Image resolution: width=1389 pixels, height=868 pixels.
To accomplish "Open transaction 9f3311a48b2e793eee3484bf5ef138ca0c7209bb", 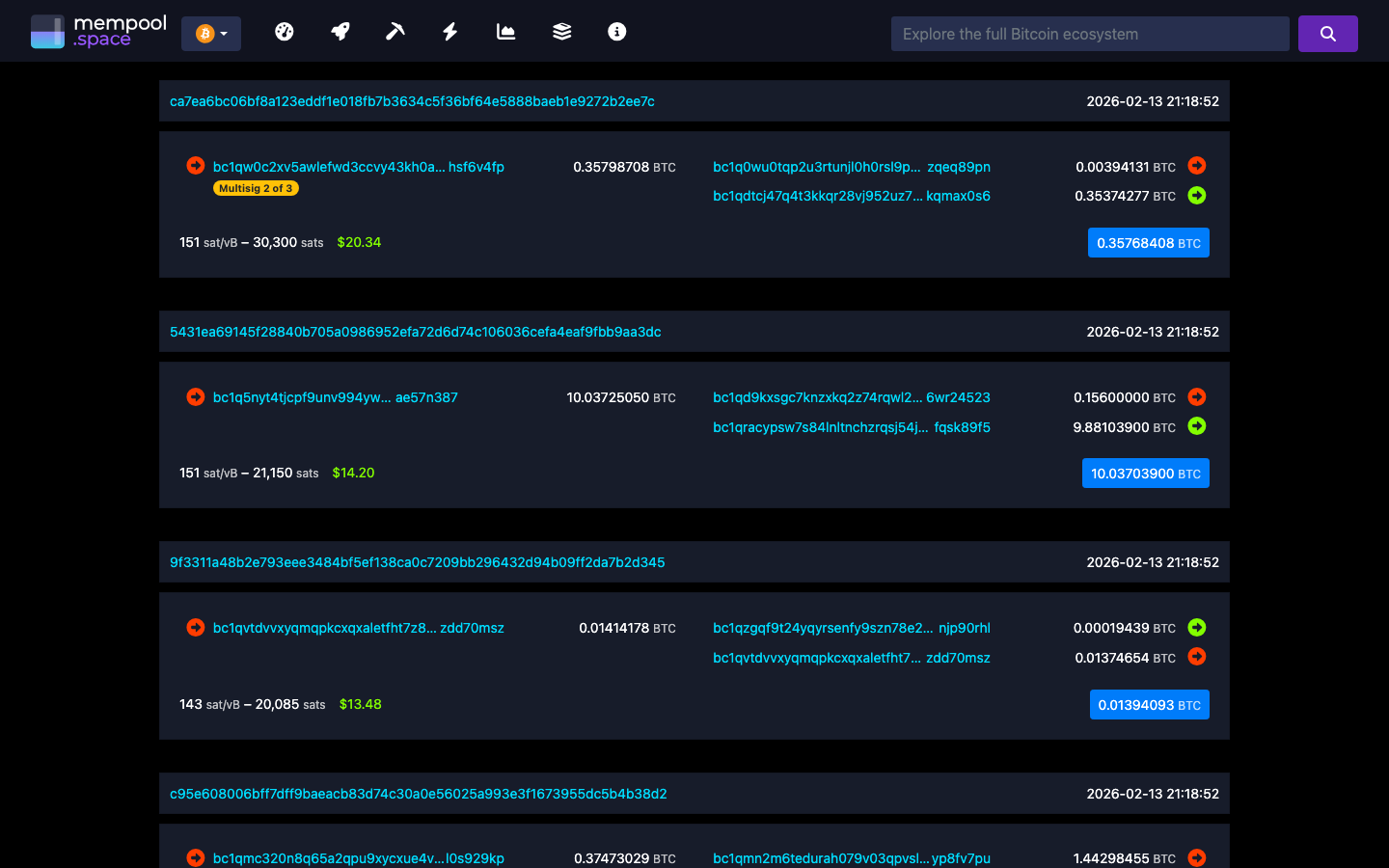I will click(x=417, y=562).
